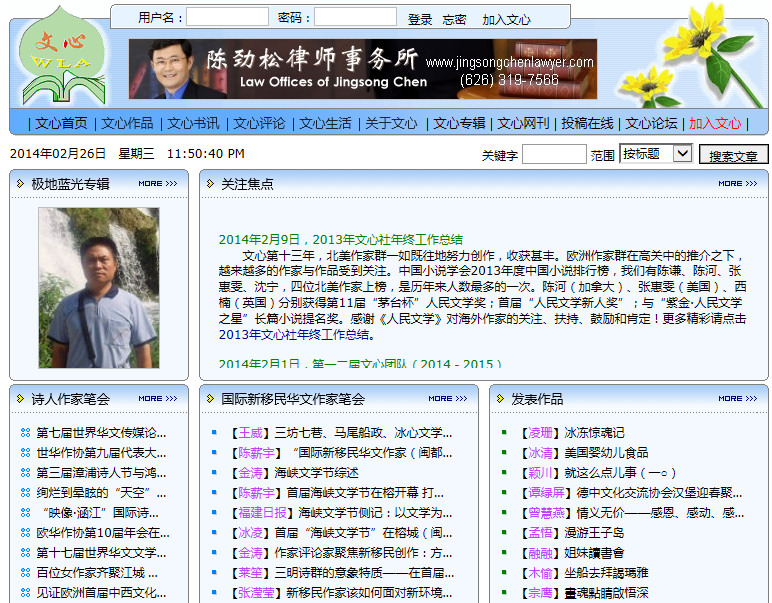Go to 文心作品 in navigation bar
Viewport: 772px width, 603px height.
127,123
